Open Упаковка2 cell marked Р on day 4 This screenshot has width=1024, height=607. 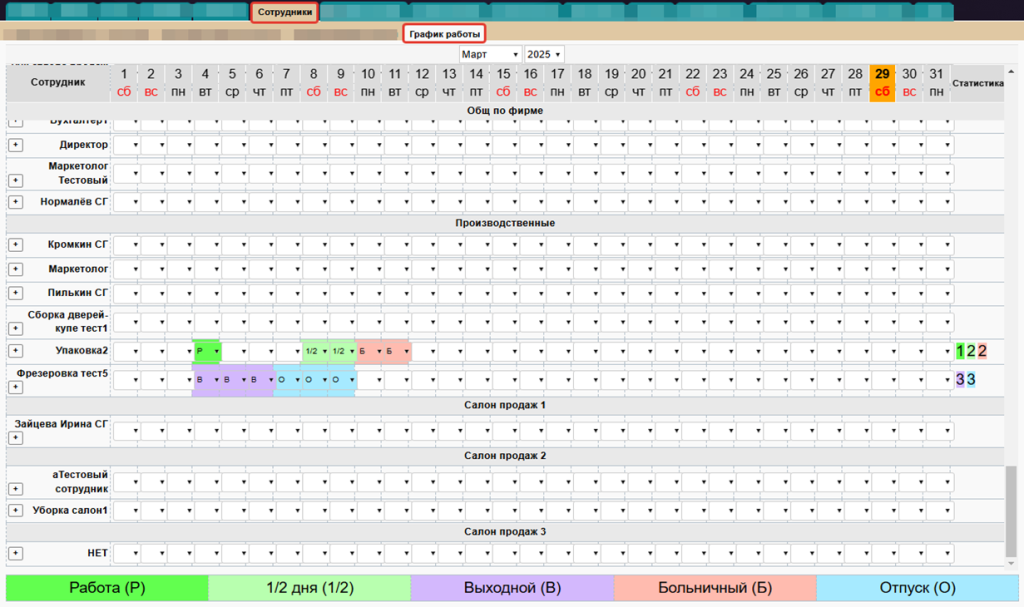coord(206,351)
